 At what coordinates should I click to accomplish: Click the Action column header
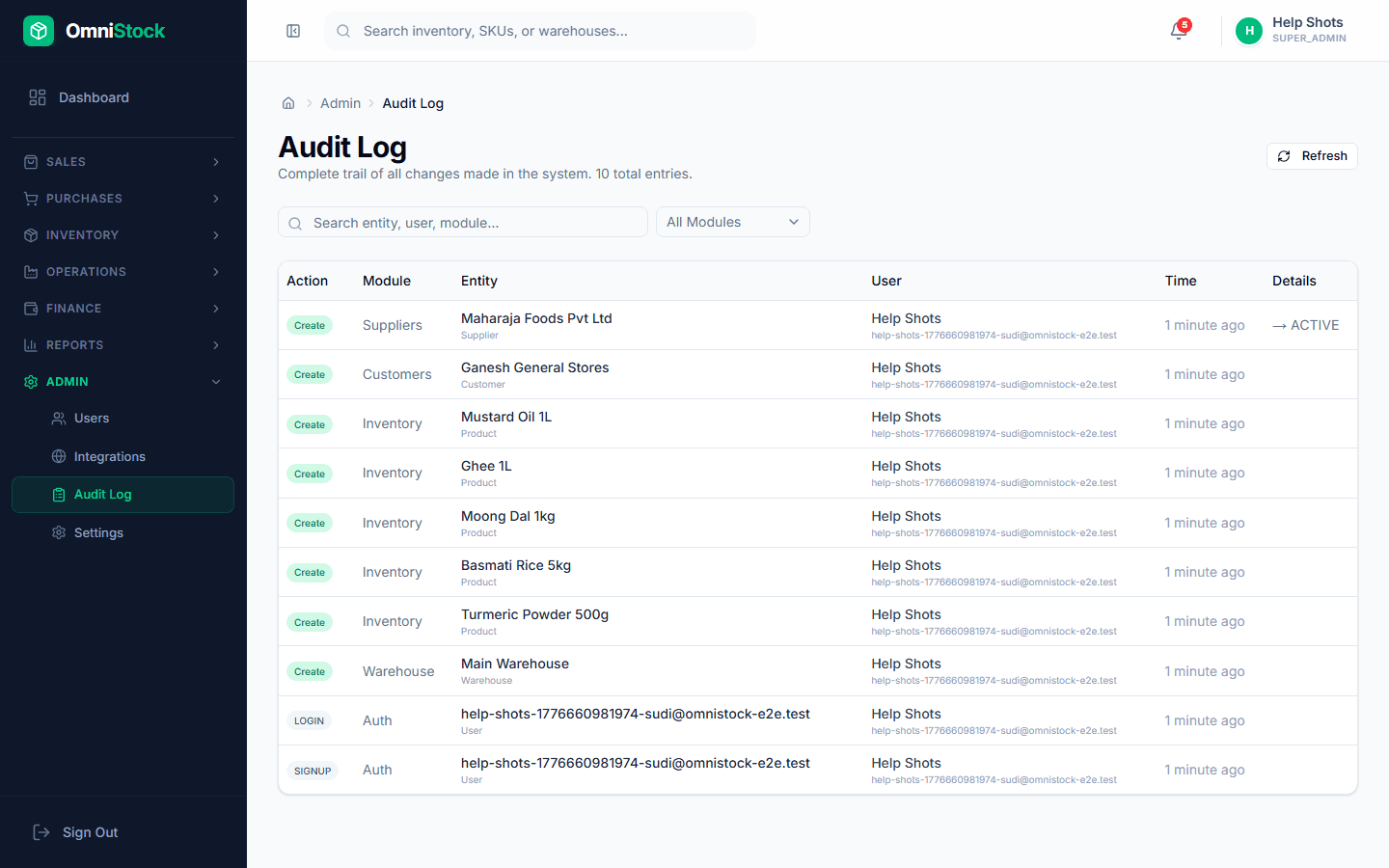(x=307, y=281)
